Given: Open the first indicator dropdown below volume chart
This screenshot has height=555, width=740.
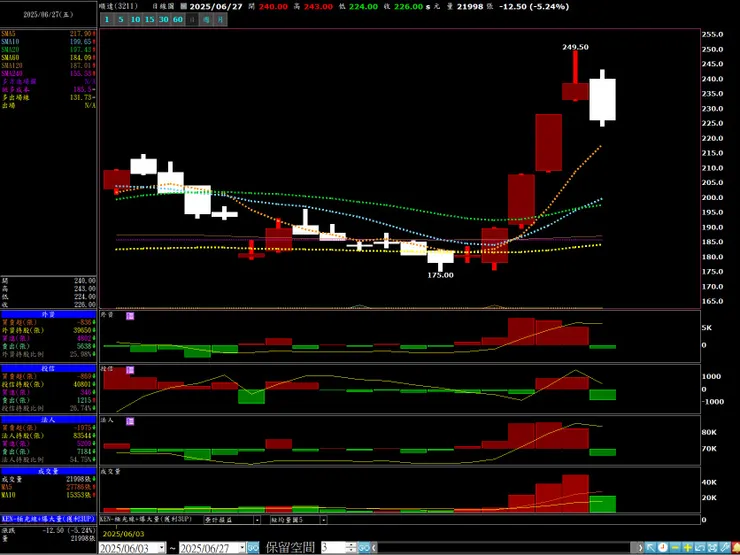Looking at the screenshot, I should coord(257,520).
